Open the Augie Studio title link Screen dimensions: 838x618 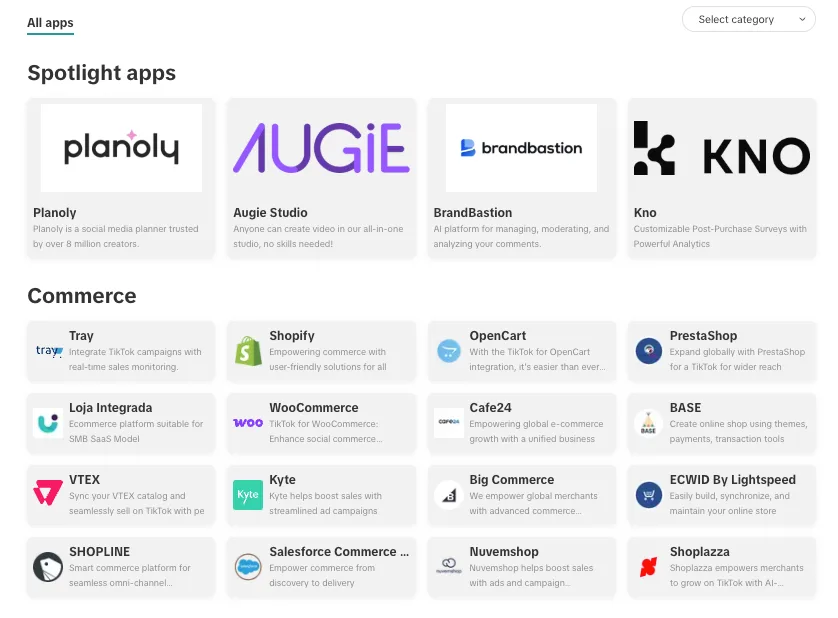pyautogui.click(x=270, y=213)
